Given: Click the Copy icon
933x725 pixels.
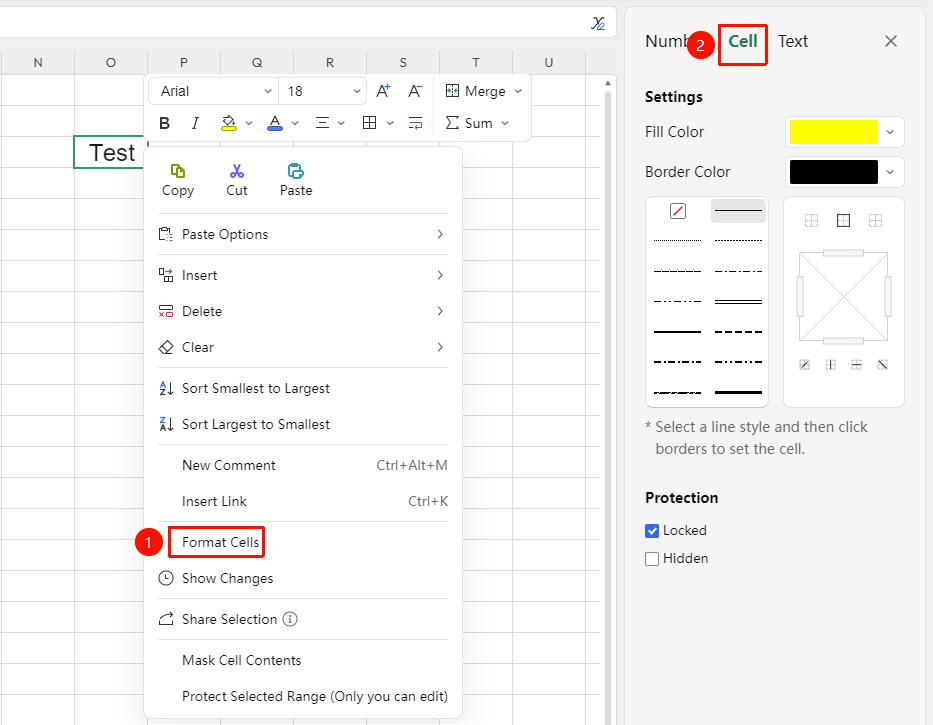Looking at the screenshot, I should coord(177,171).
